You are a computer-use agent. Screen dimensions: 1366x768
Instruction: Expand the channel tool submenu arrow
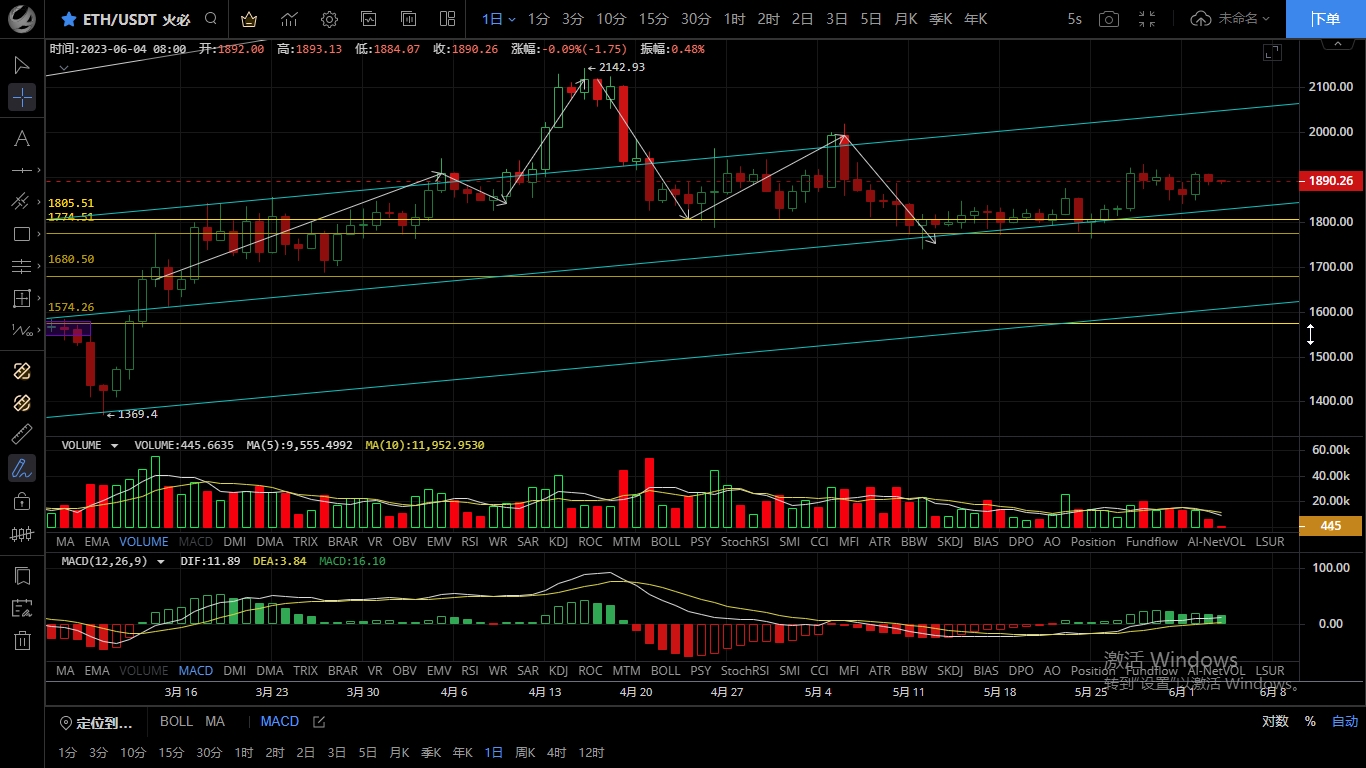38,203
